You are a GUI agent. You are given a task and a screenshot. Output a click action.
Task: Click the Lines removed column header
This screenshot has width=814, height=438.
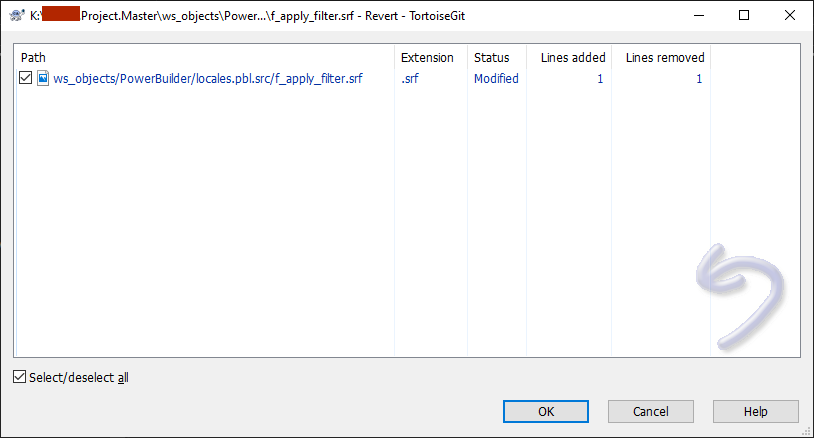point(664,58)
